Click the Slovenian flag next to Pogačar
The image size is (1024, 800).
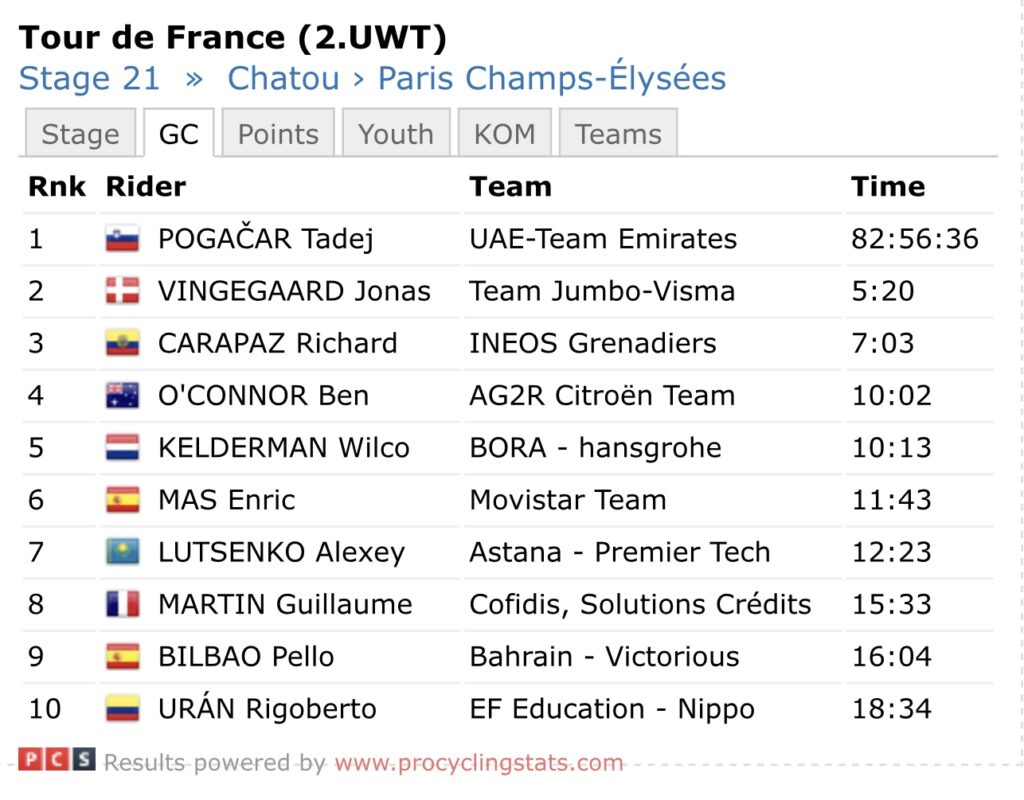(122, 239)
